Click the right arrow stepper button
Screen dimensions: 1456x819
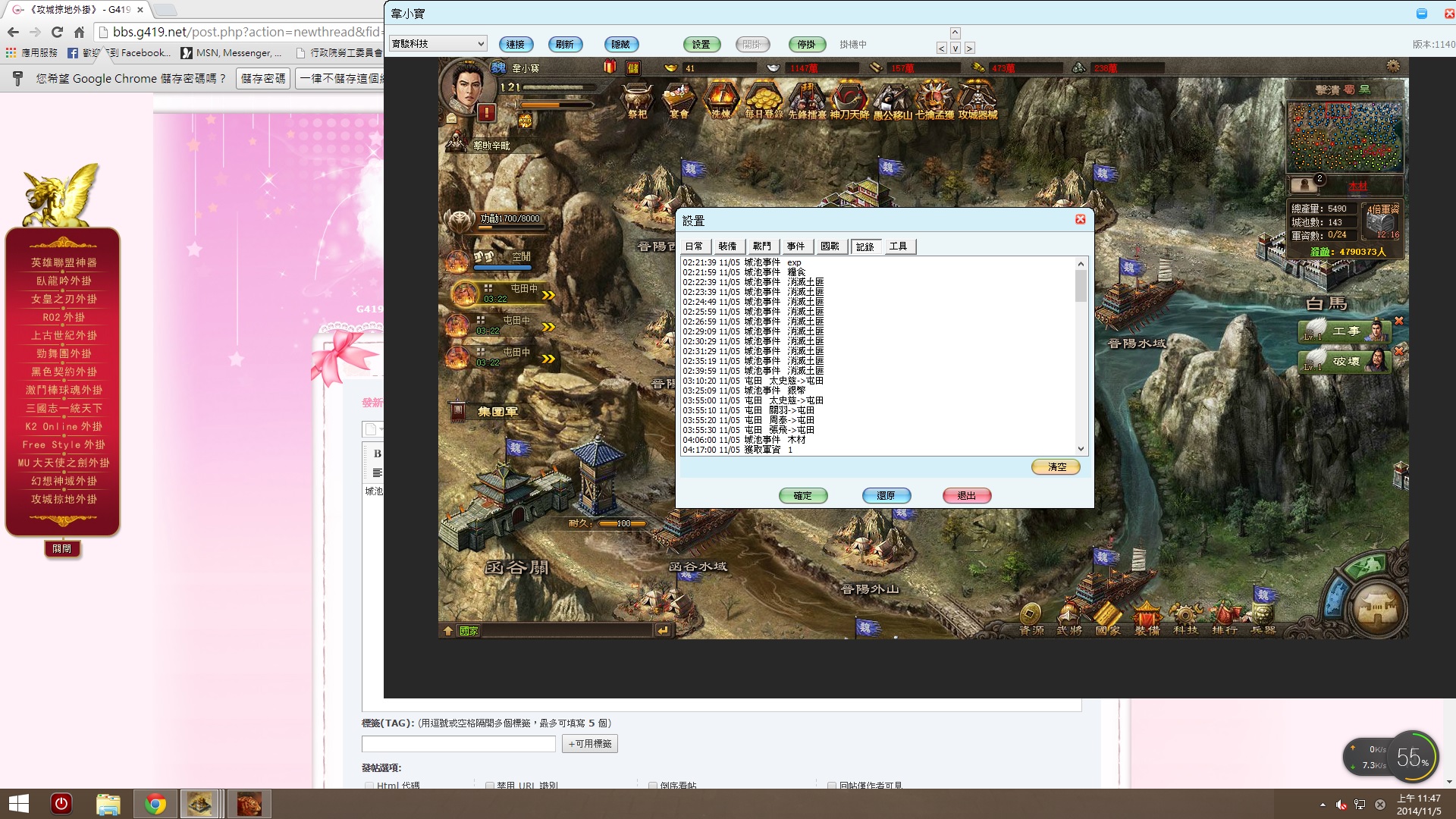[970, 48]
